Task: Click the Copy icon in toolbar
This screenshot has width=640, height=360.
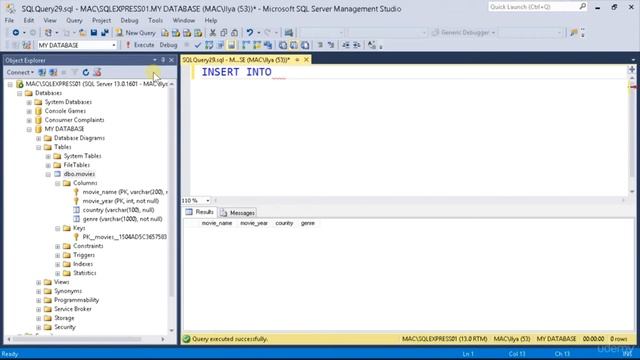Action: [x=224, y=33]
